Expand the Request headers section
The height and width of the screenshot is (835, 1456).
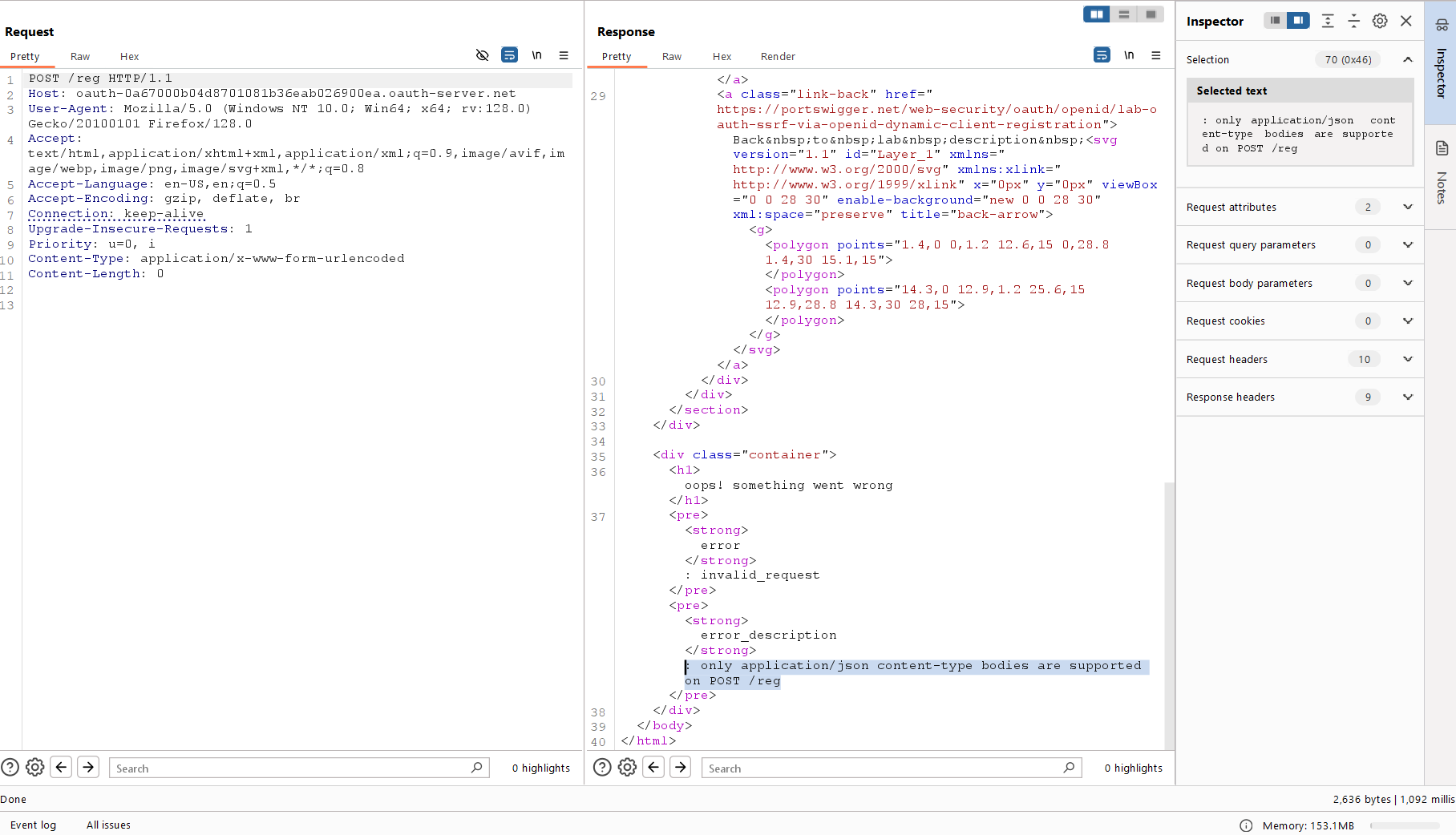(x=1407, y=359)
